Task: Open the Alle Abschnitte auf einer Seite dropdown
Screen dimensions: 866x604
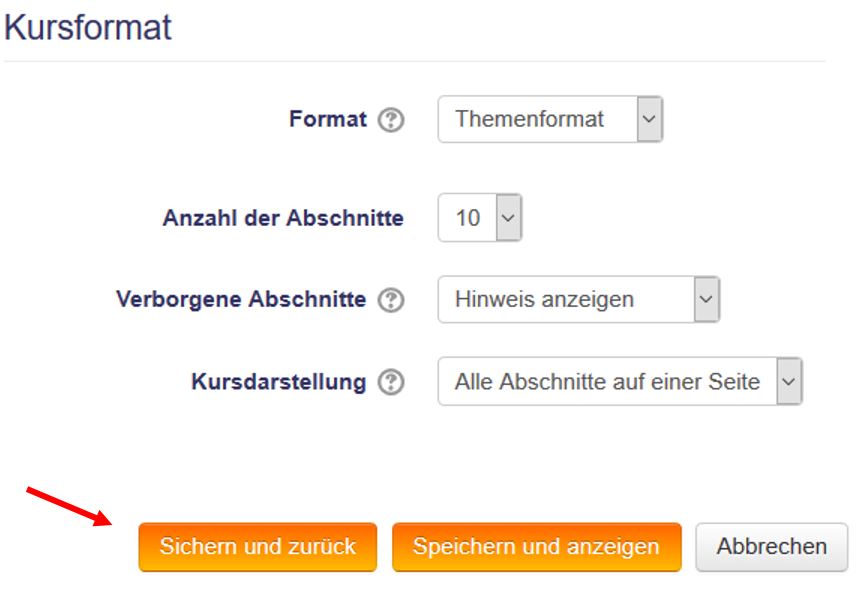Action: tap(607, 382)
